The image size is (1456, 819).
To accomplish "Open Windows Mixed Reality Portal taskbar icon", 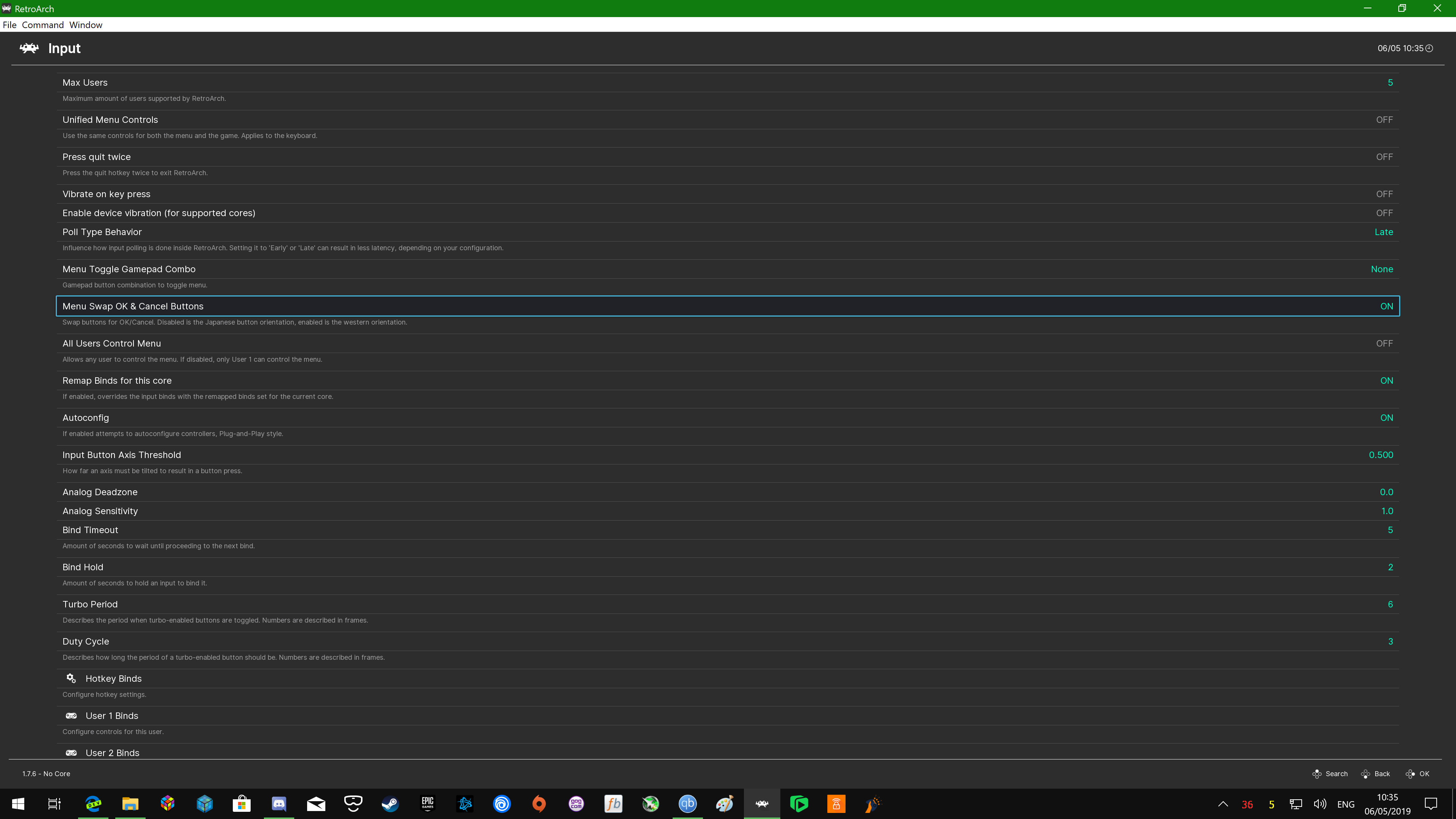I will (353, 804).
